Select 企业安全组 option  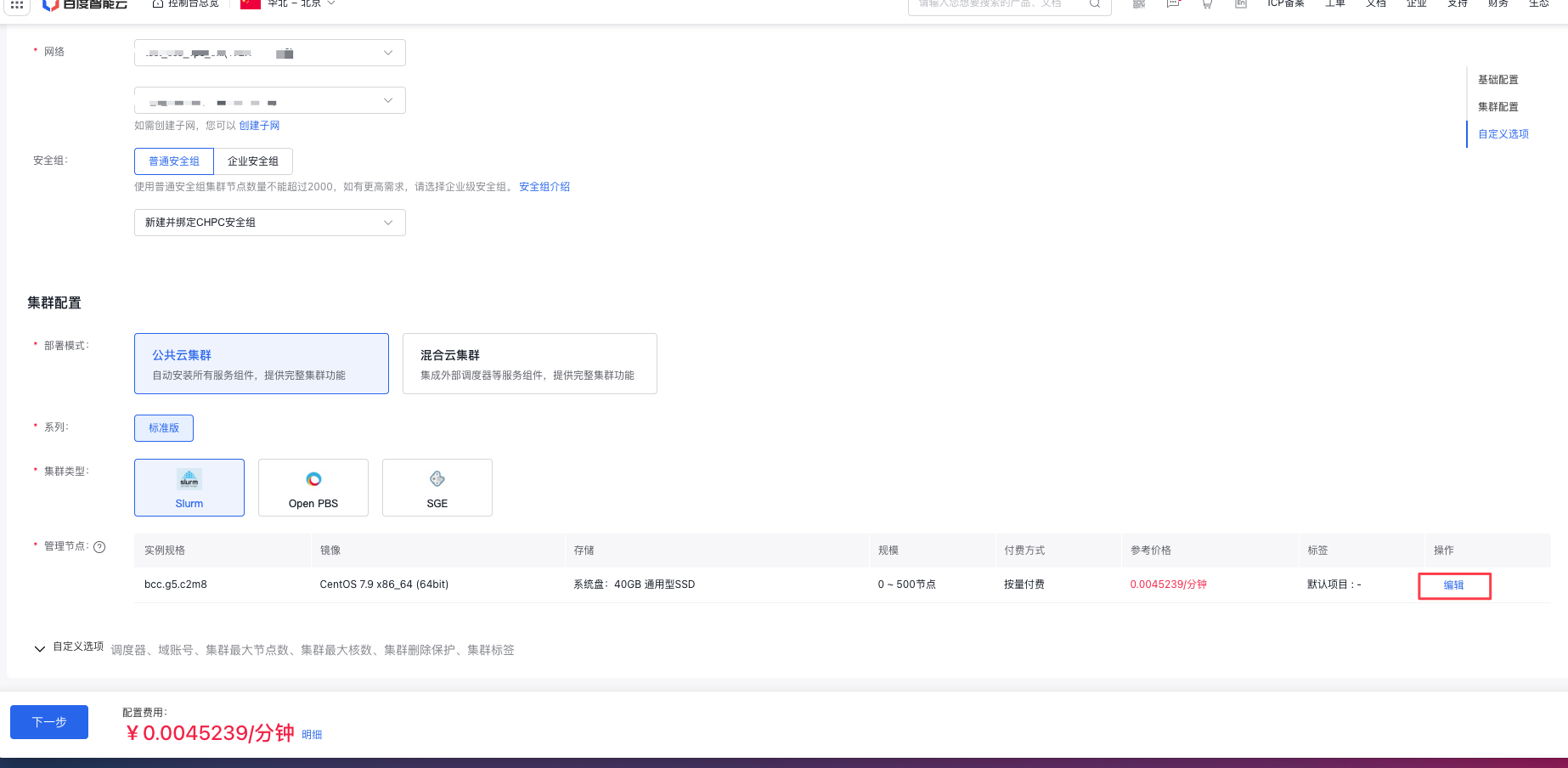(253, 161)
